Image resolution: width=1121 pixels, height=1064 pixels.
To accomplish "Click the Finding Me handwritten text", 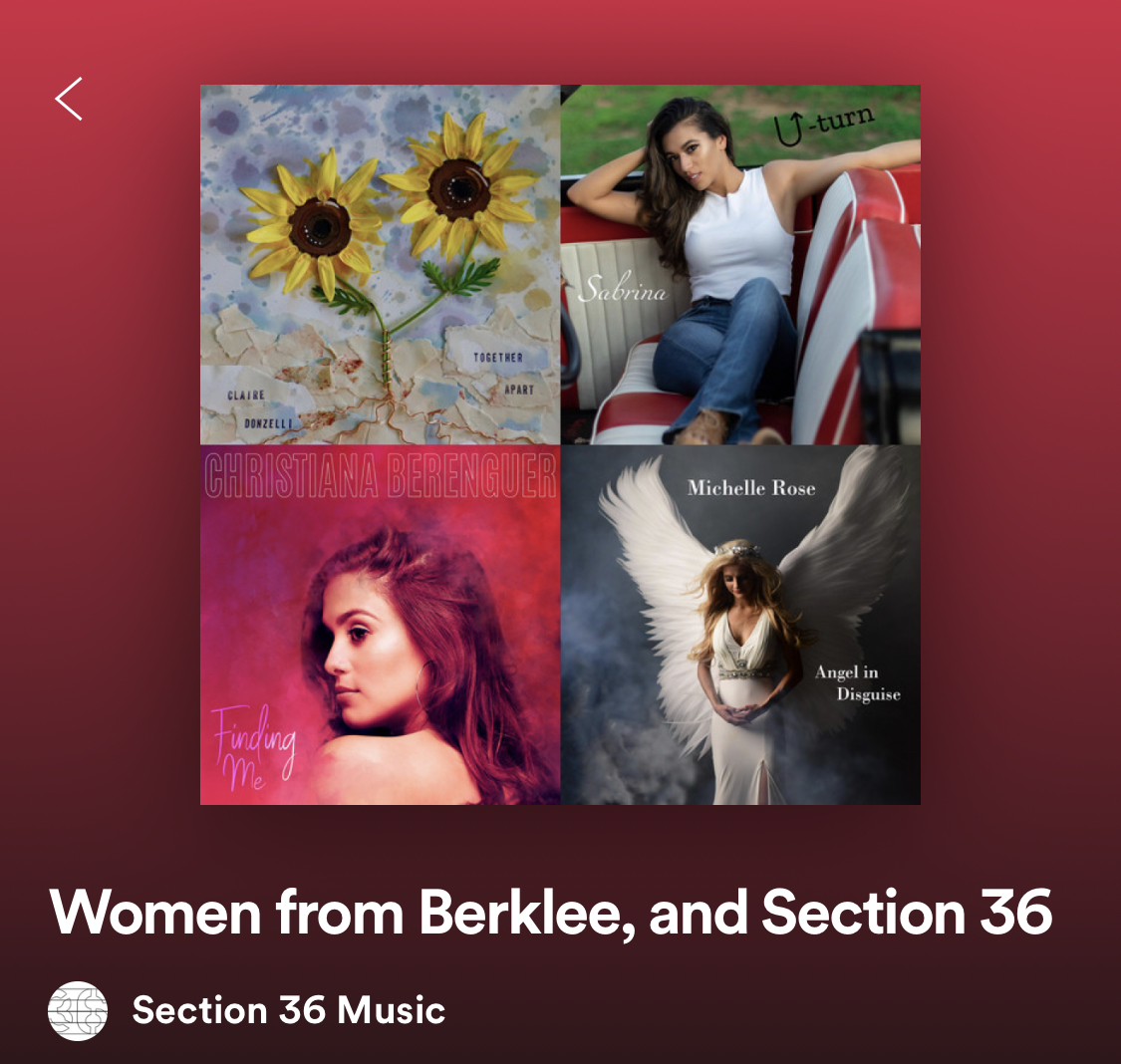I will click(x=254, y=747).
